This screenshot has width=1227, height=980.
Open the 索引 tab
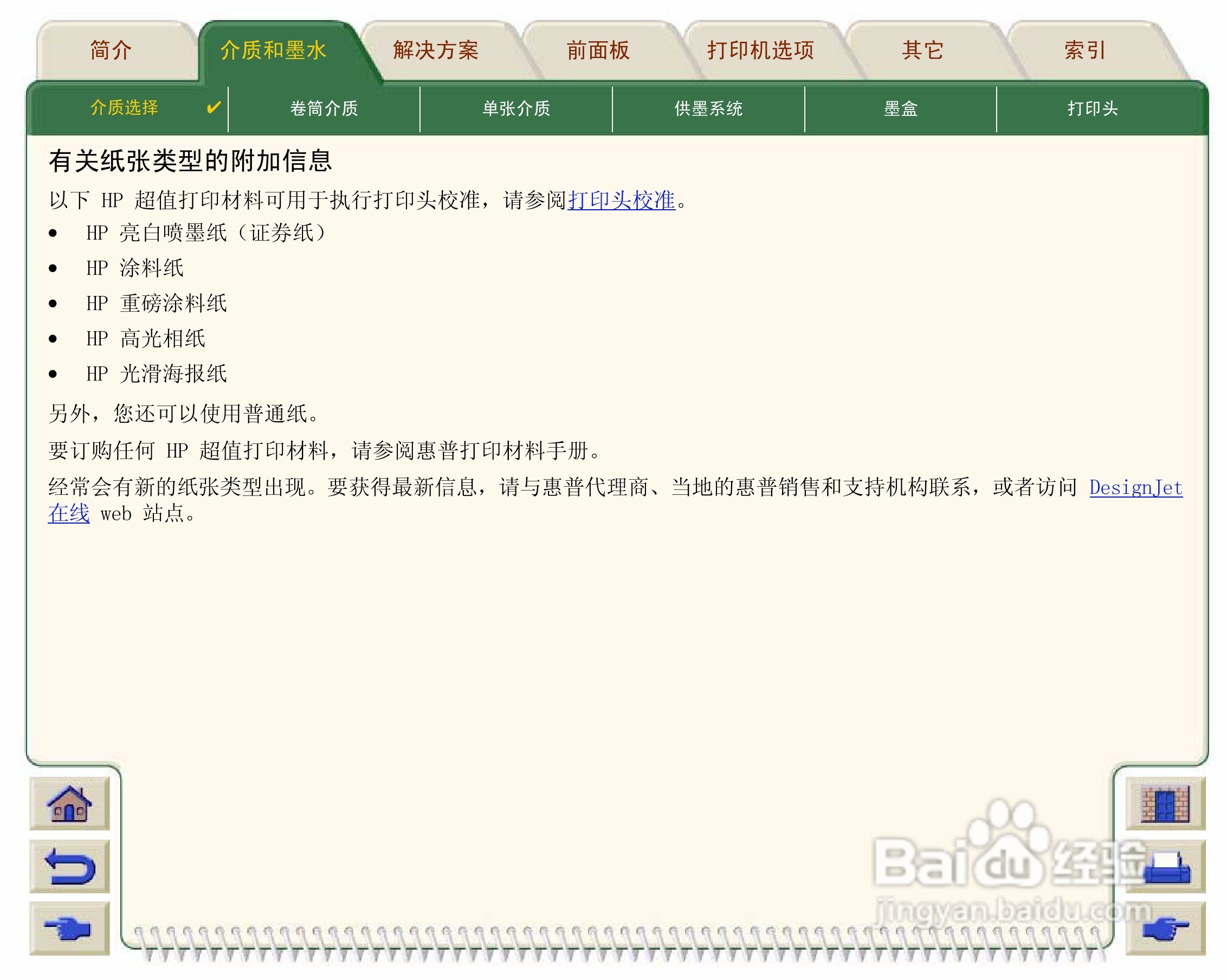pos(1084,50)
